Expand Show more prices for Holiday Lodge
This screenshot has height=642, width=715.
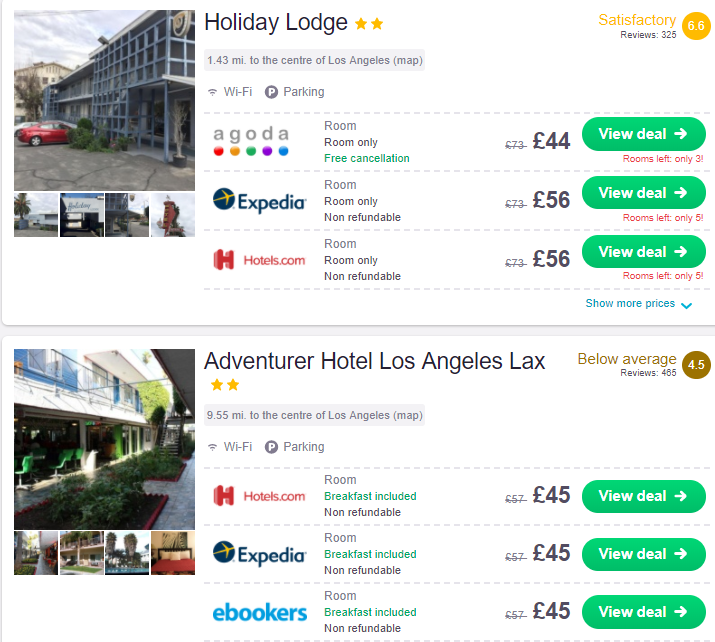[x=638, y=304]
